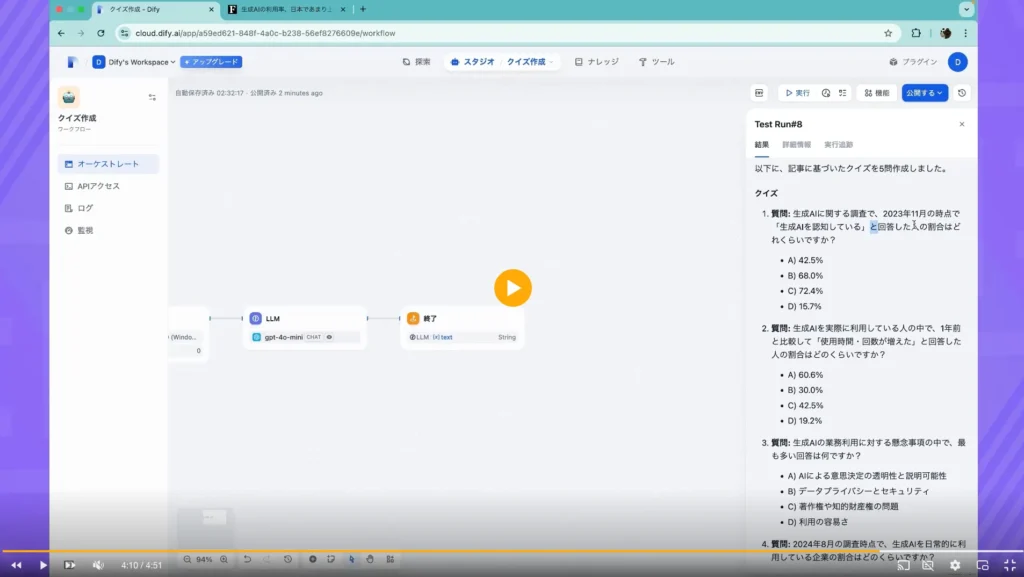Open the run history clock icon

[x=826, y=93]
